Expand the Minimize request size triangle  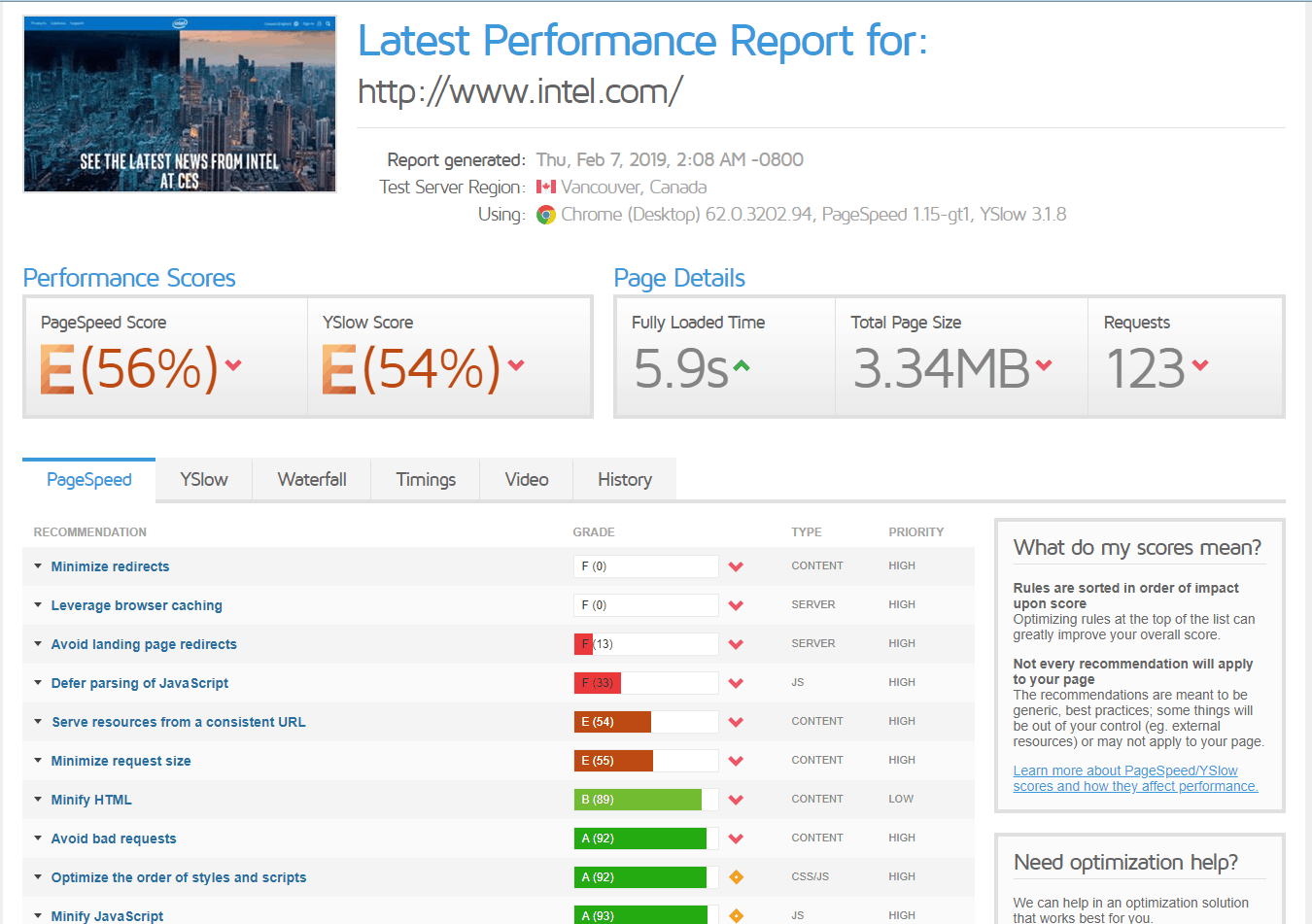[x=38, y=760]
